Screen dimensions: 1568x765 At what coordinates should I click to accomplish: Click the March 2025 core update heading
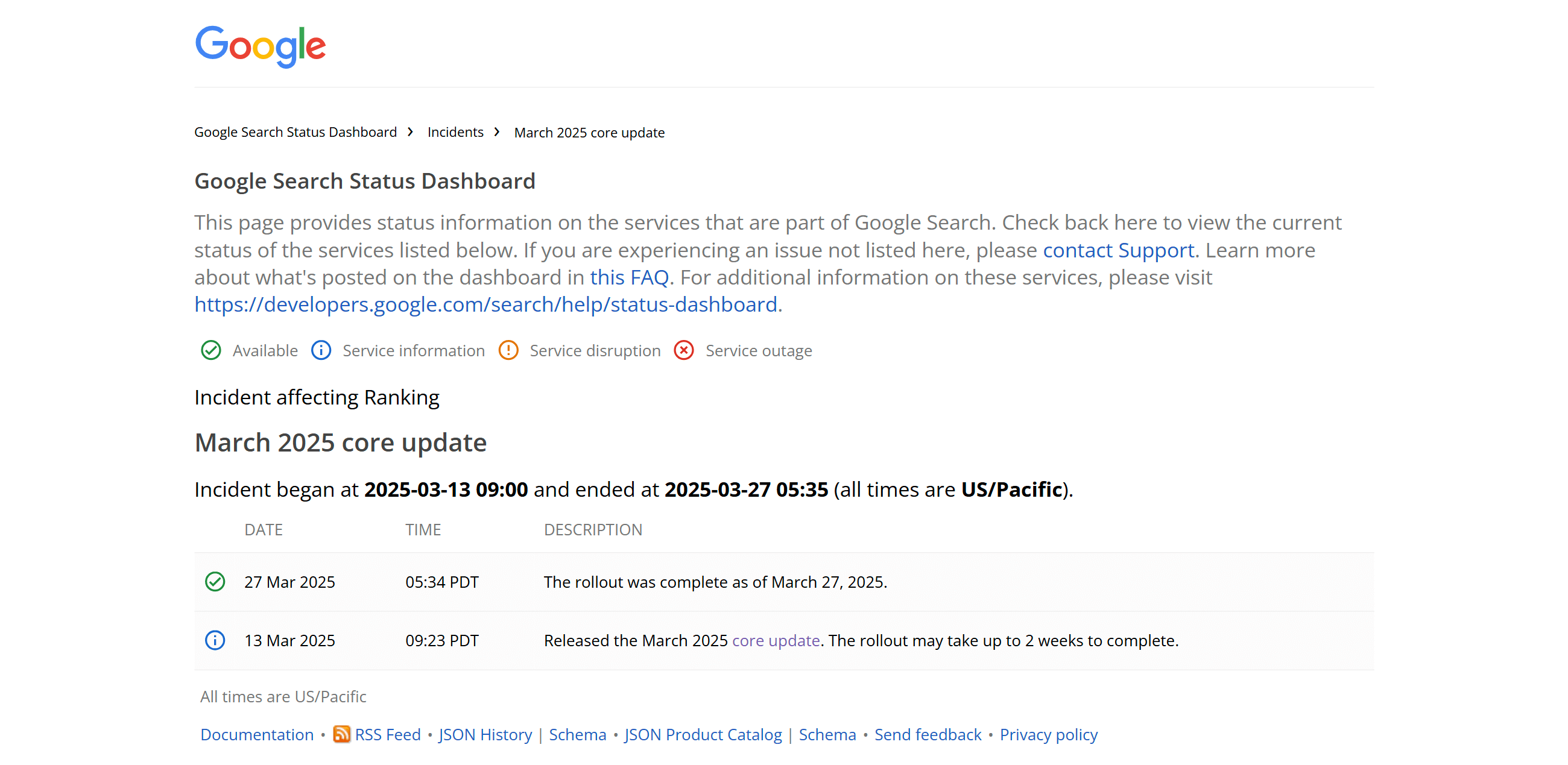click(340, 442)
